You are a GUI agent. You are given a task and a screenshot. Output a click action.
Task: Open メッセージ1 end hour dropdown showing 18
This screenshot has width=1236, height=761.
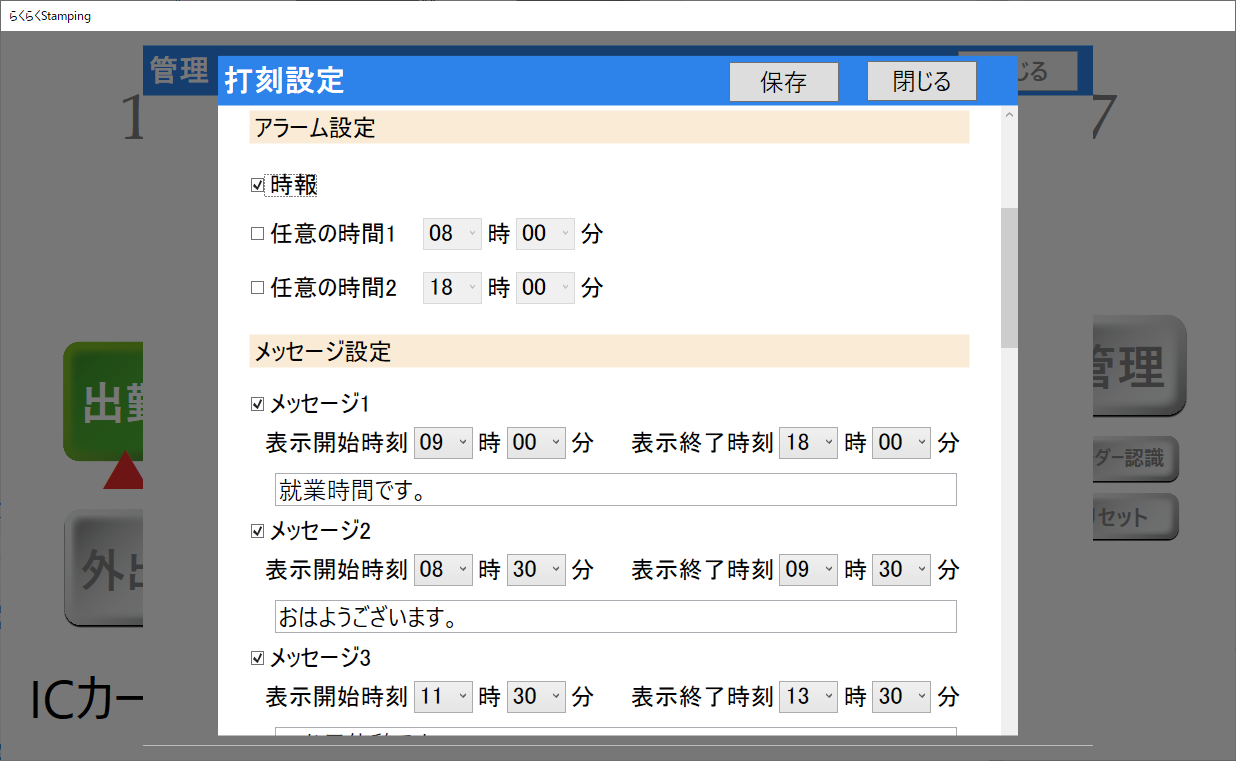point(808,442)
